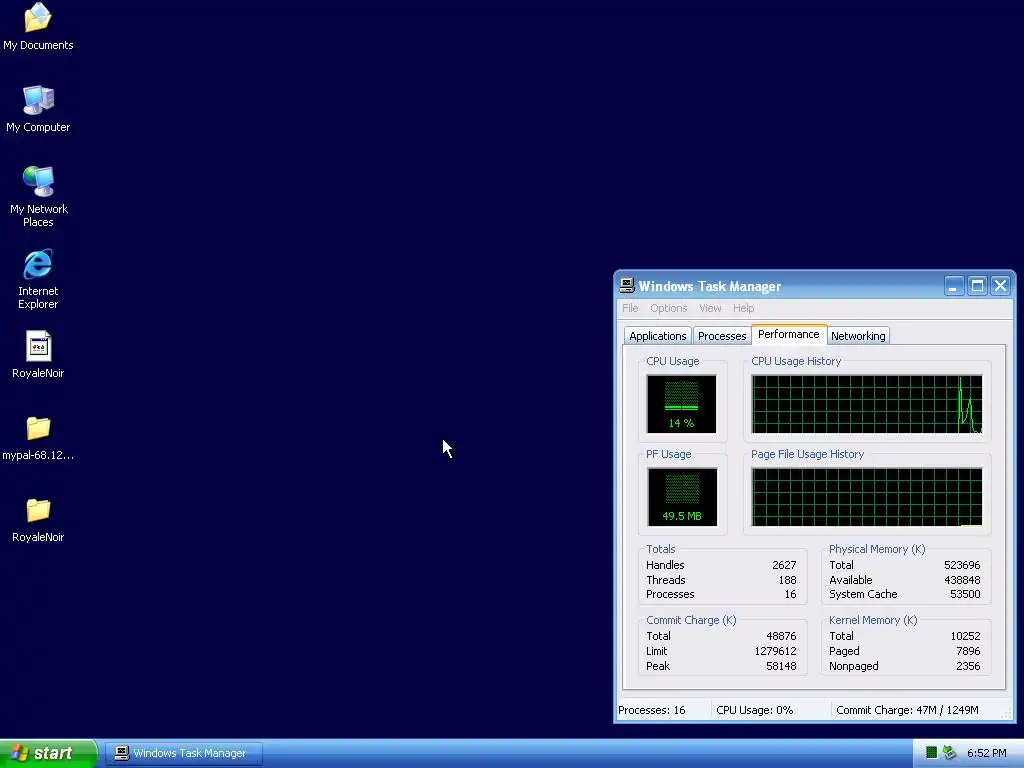Click the Windows Task Manager title text
Image resolution: width=1024 pixels, height=768 pixels.
tap(709, 286)
